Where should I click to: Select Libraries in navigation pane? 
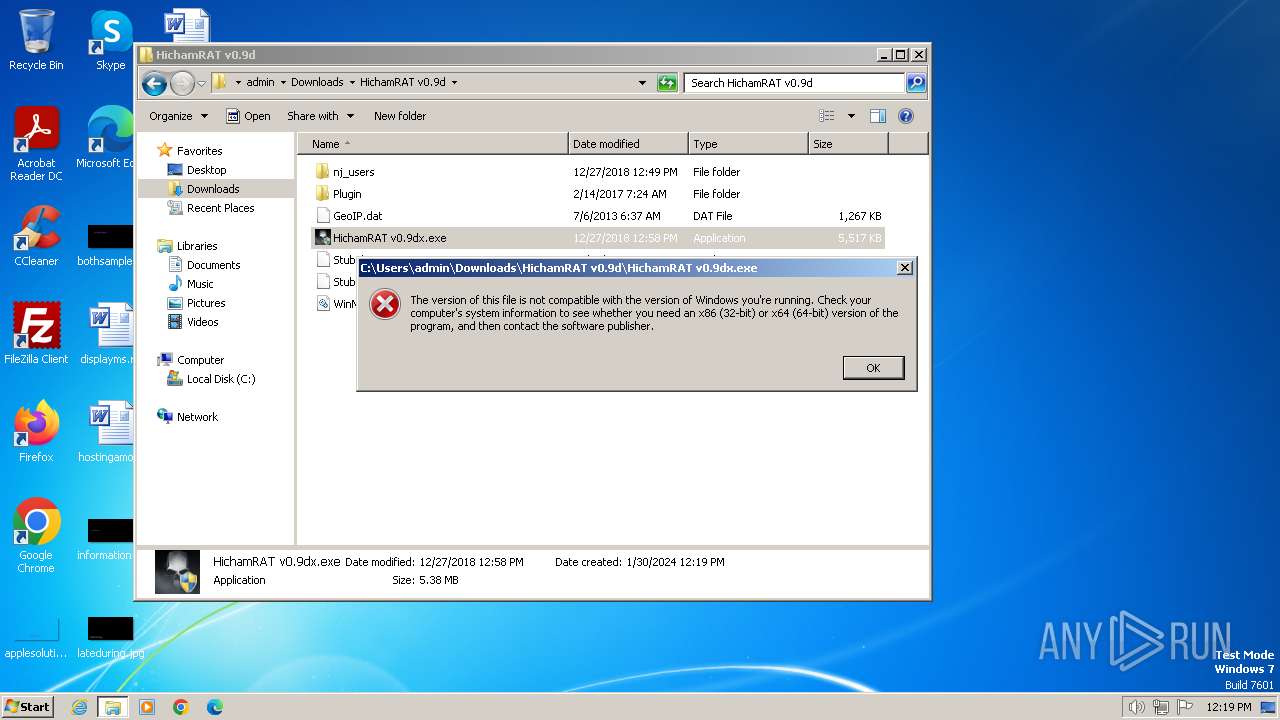click(197, 246)
